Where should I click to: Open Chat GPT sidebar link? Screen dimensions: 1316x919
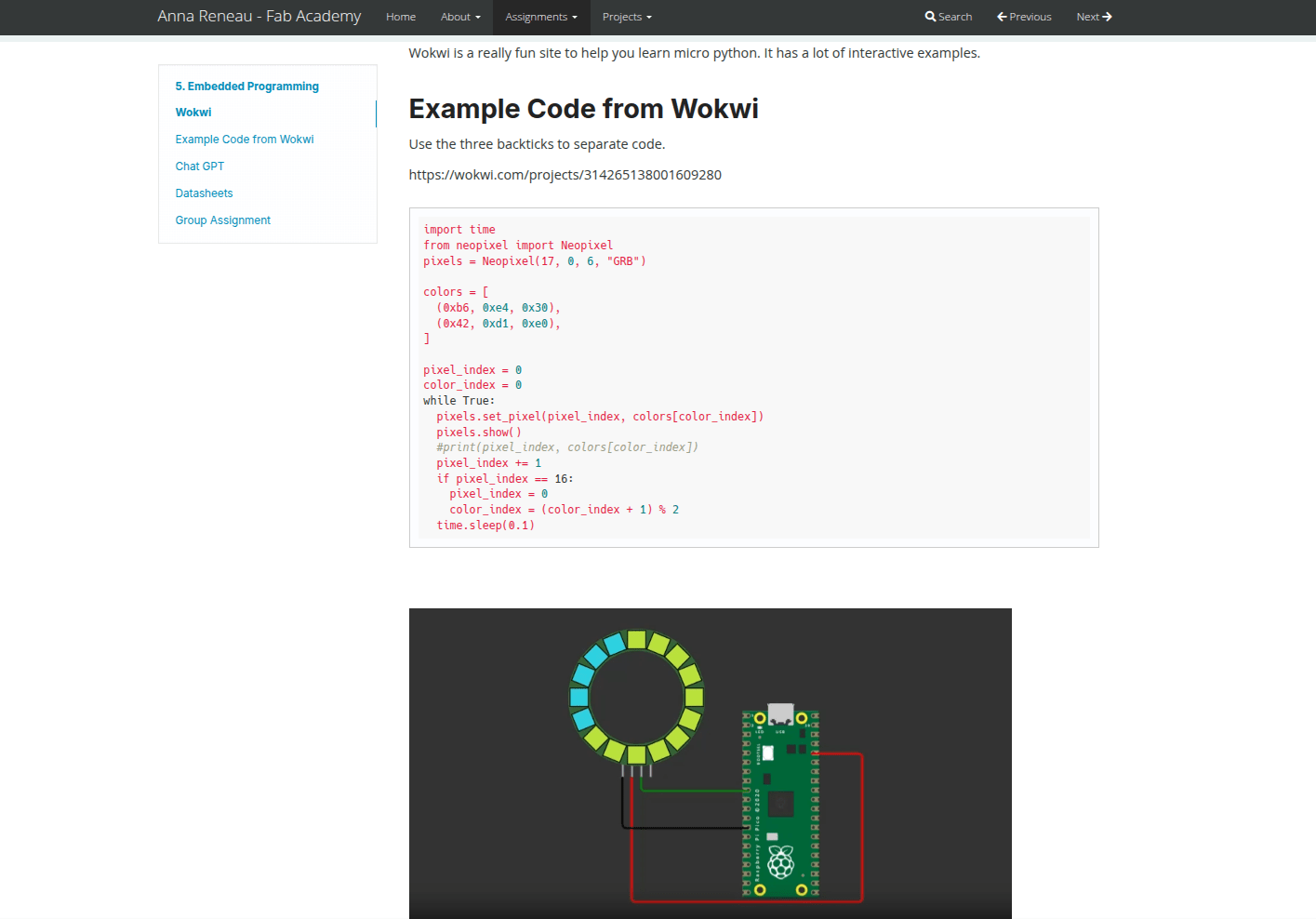[x=200, y=166]
